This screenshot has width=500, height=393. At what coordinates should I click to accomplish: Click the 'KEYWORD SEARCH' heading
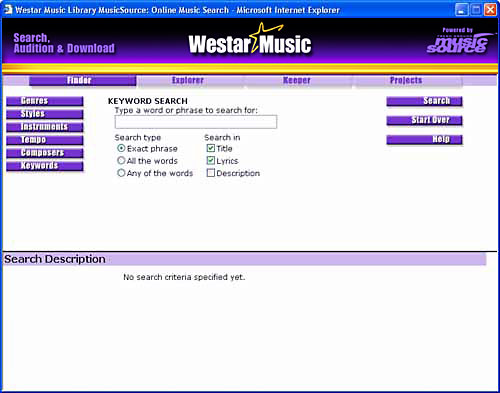tap(148, 101)
